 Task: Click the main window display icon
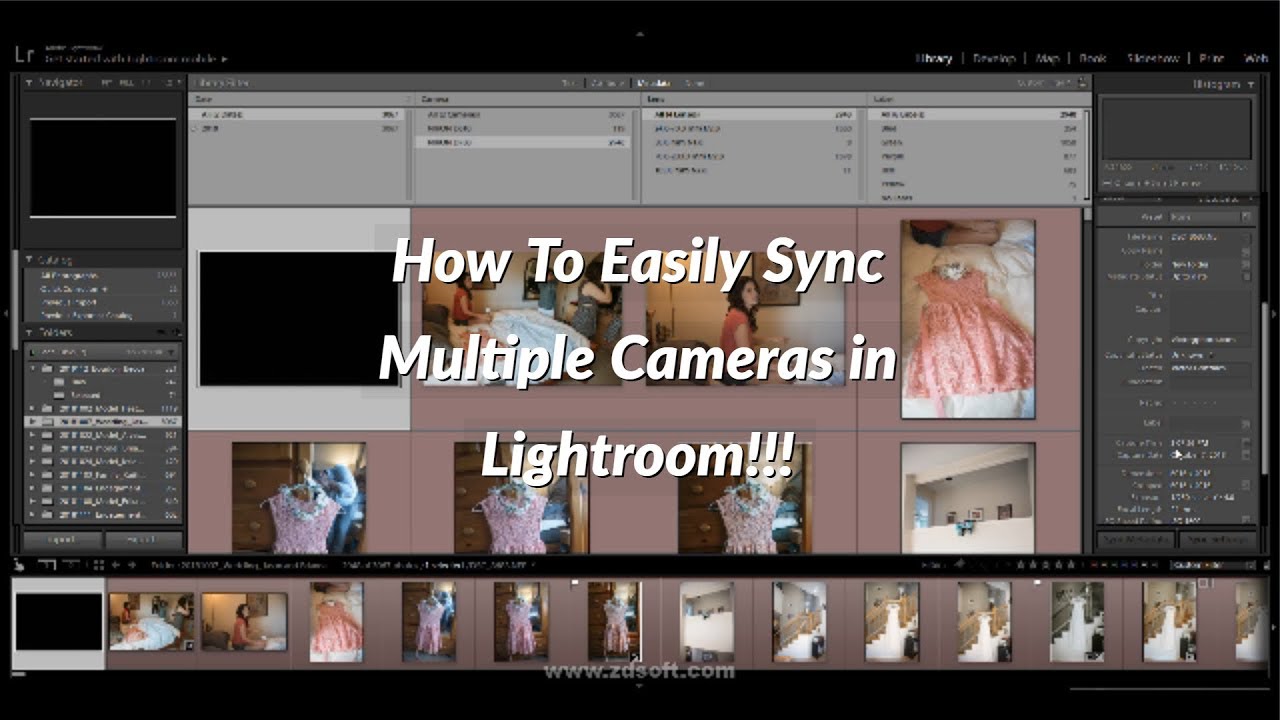point(46,565)
